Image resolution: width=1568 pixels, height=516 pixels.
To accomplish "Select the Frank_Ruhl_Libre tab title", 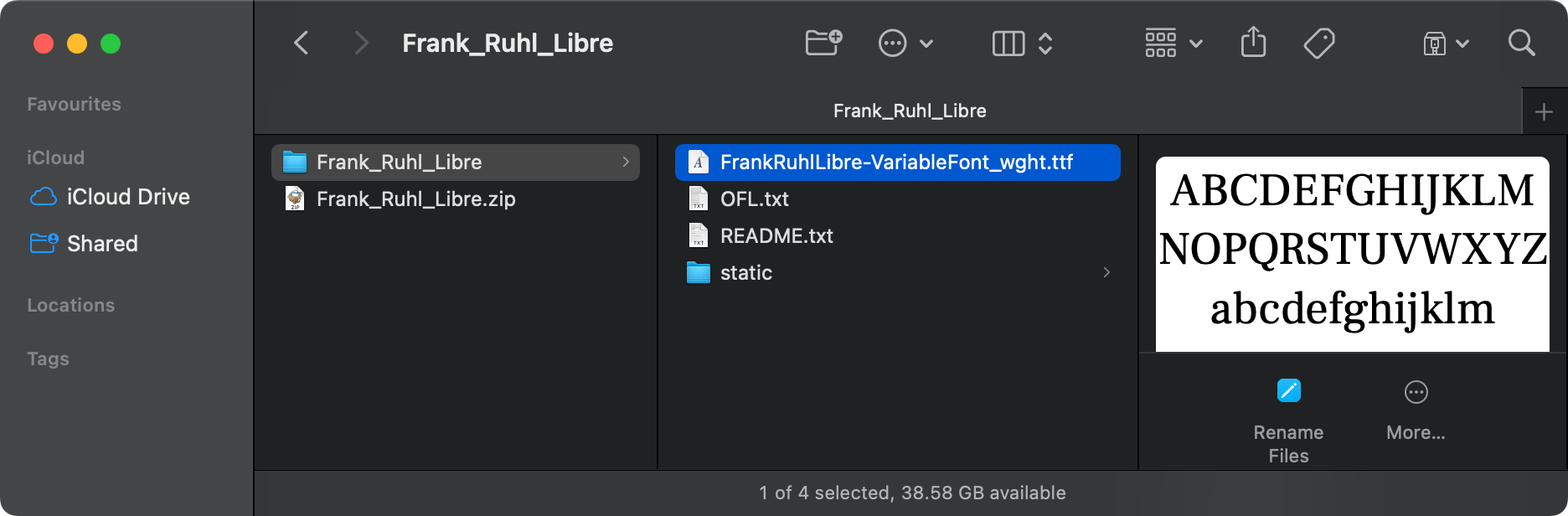I will click(x=910, y=111).
